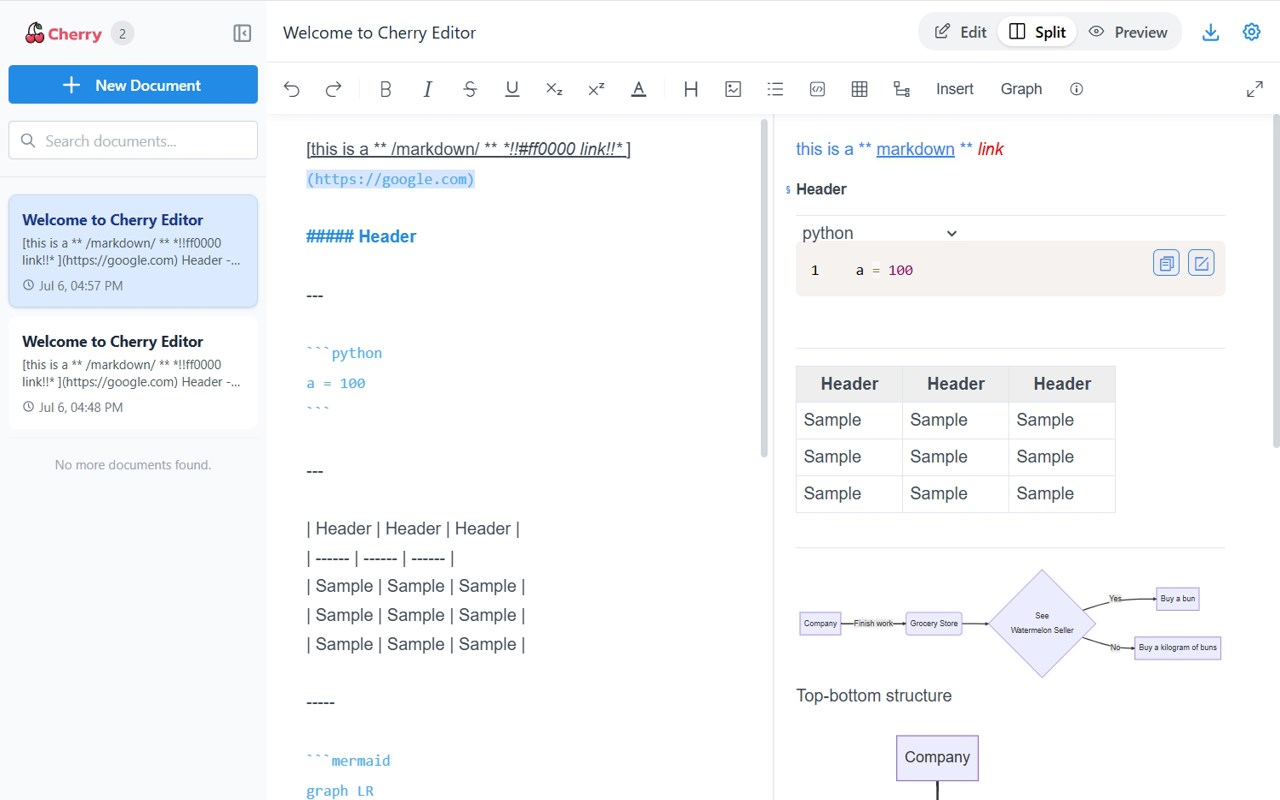Click the undo arrow icon
1280x800 pixels.
point(292,89)
